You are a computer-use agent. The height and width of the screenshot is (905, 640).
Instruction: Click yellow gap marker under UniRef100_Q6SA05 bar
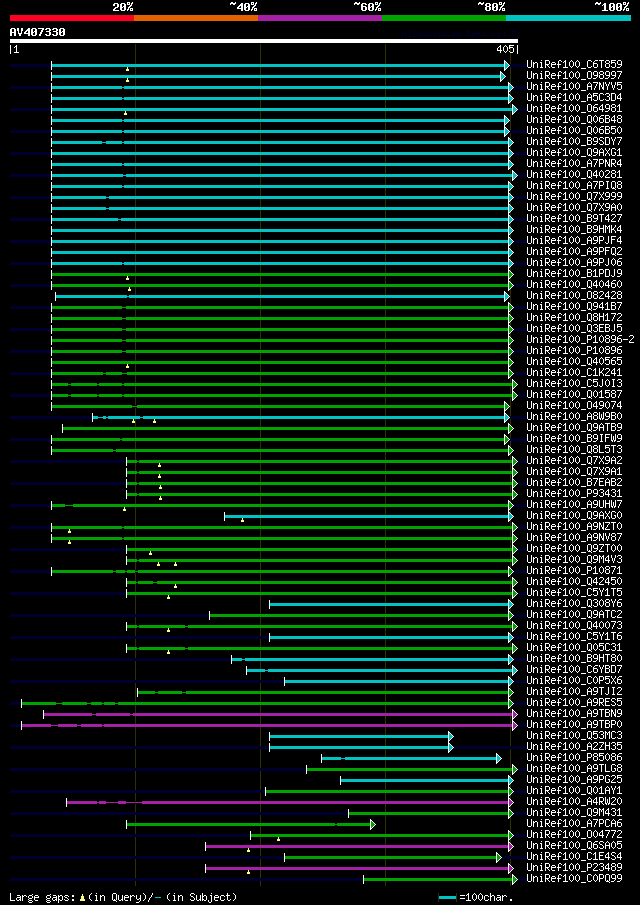pos(249,850)
